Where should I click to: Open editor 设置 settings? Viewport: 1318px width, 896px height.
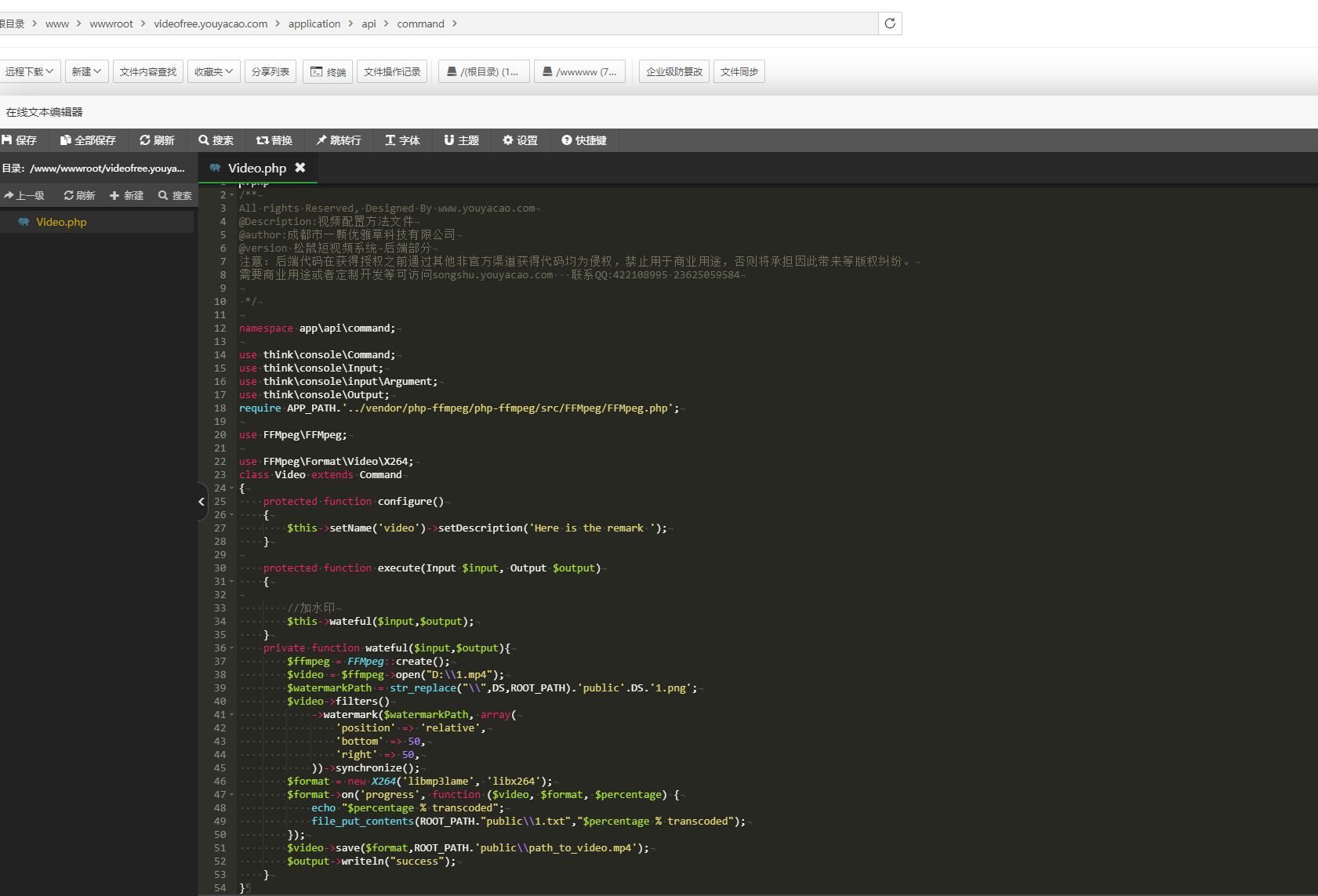(x=521, y=140)
